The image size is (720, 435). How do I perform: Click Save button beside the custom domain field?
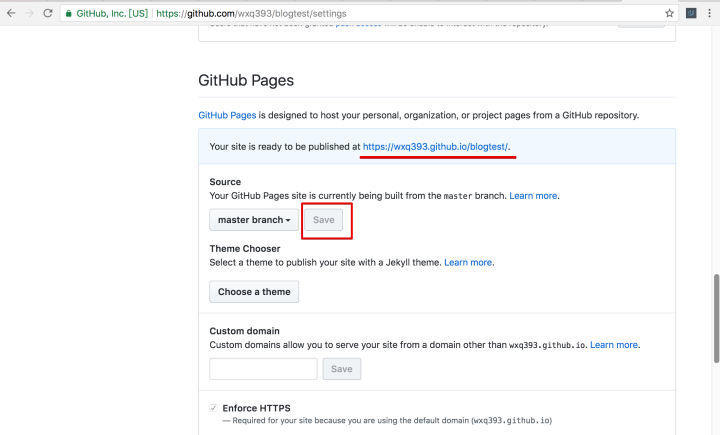click(x=342, y=369)
